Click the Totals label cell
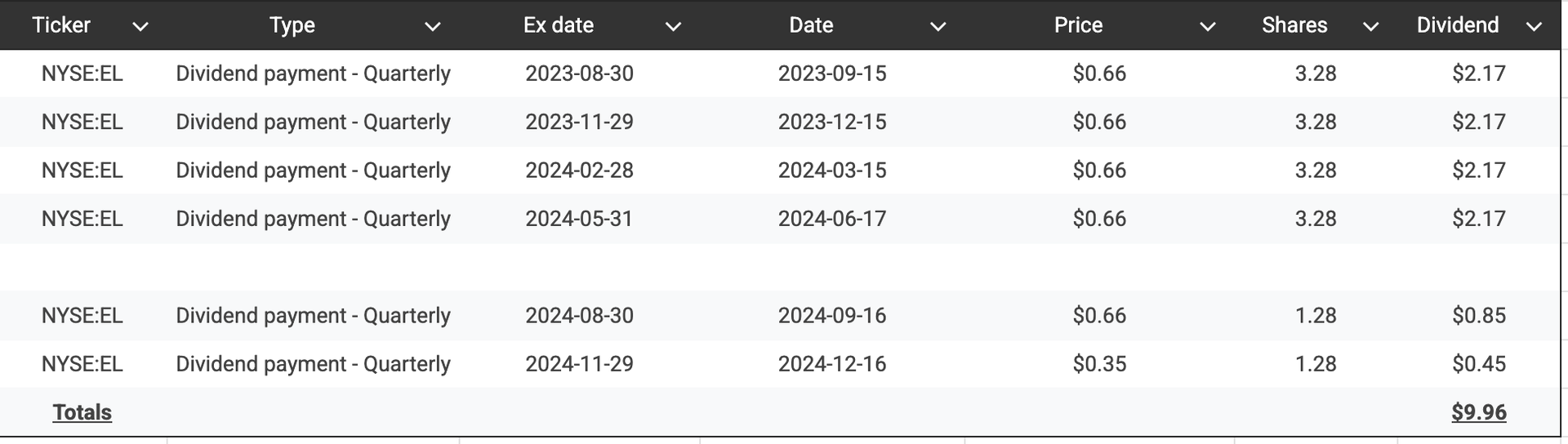Screen dimensions: 1568x444 82,412
